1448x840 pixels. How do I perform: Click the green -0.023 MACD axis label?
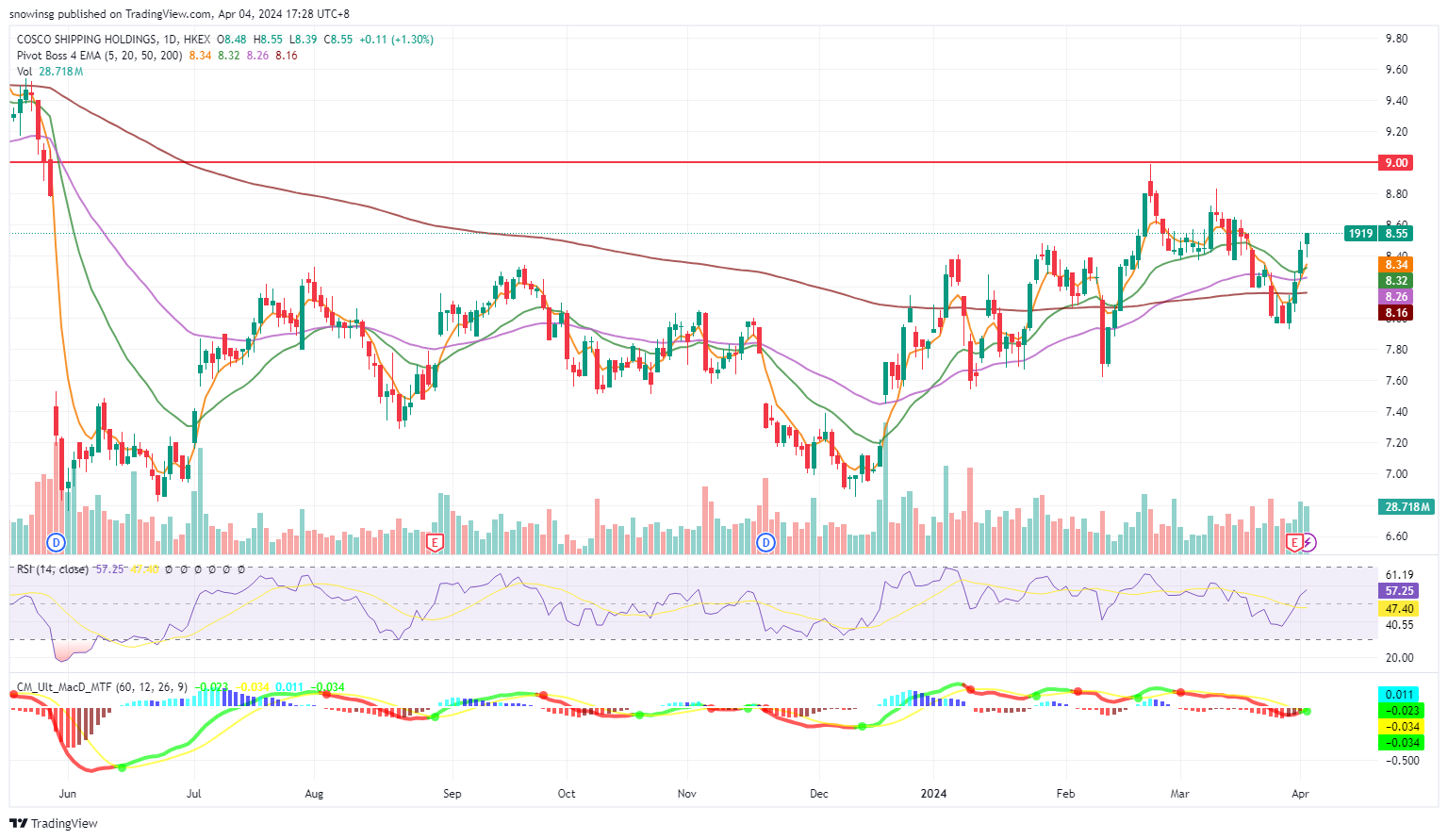1400,711
